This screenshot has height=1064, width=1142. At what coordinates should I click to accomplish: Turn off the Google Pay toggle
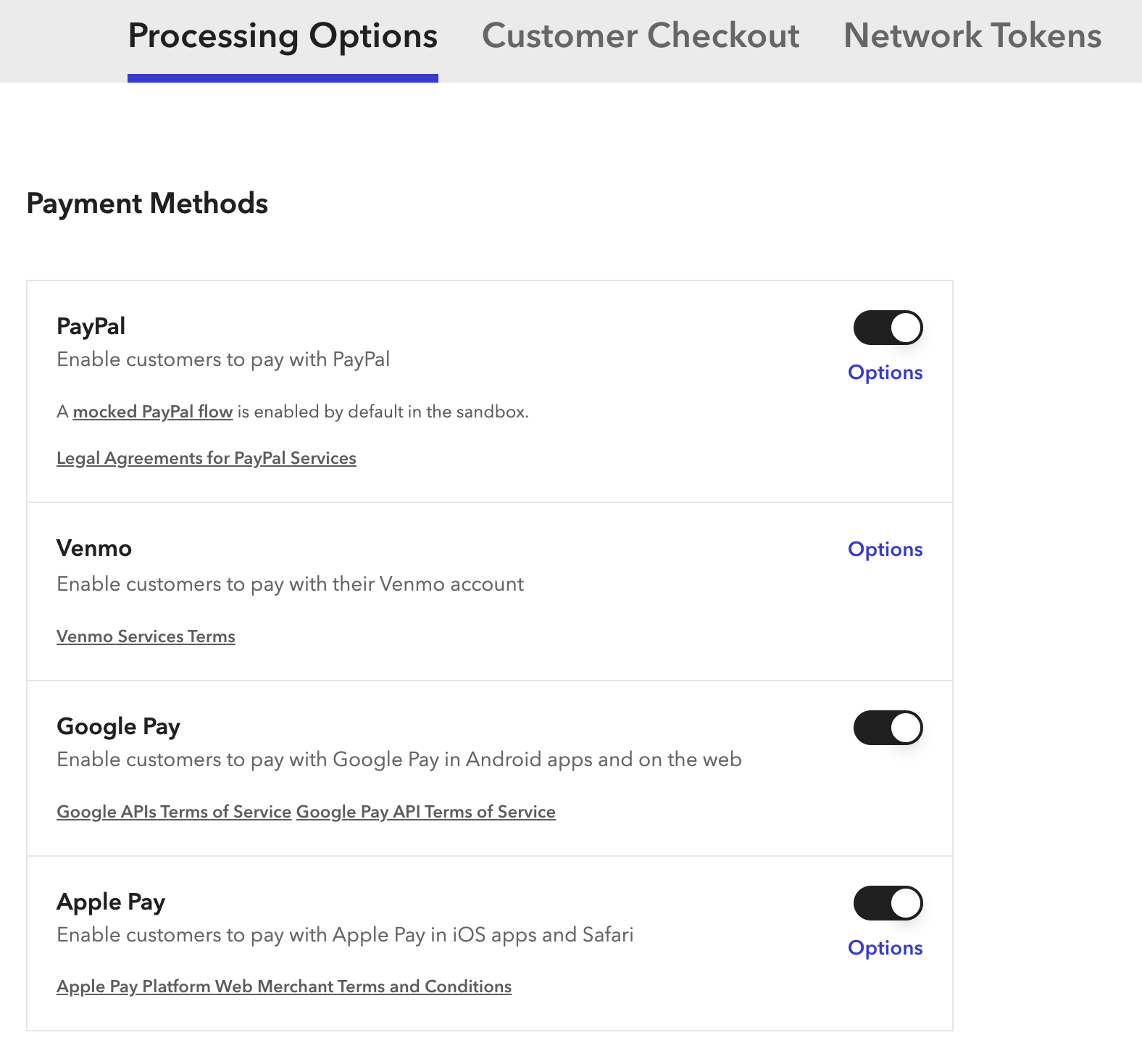tap(888, 728)
